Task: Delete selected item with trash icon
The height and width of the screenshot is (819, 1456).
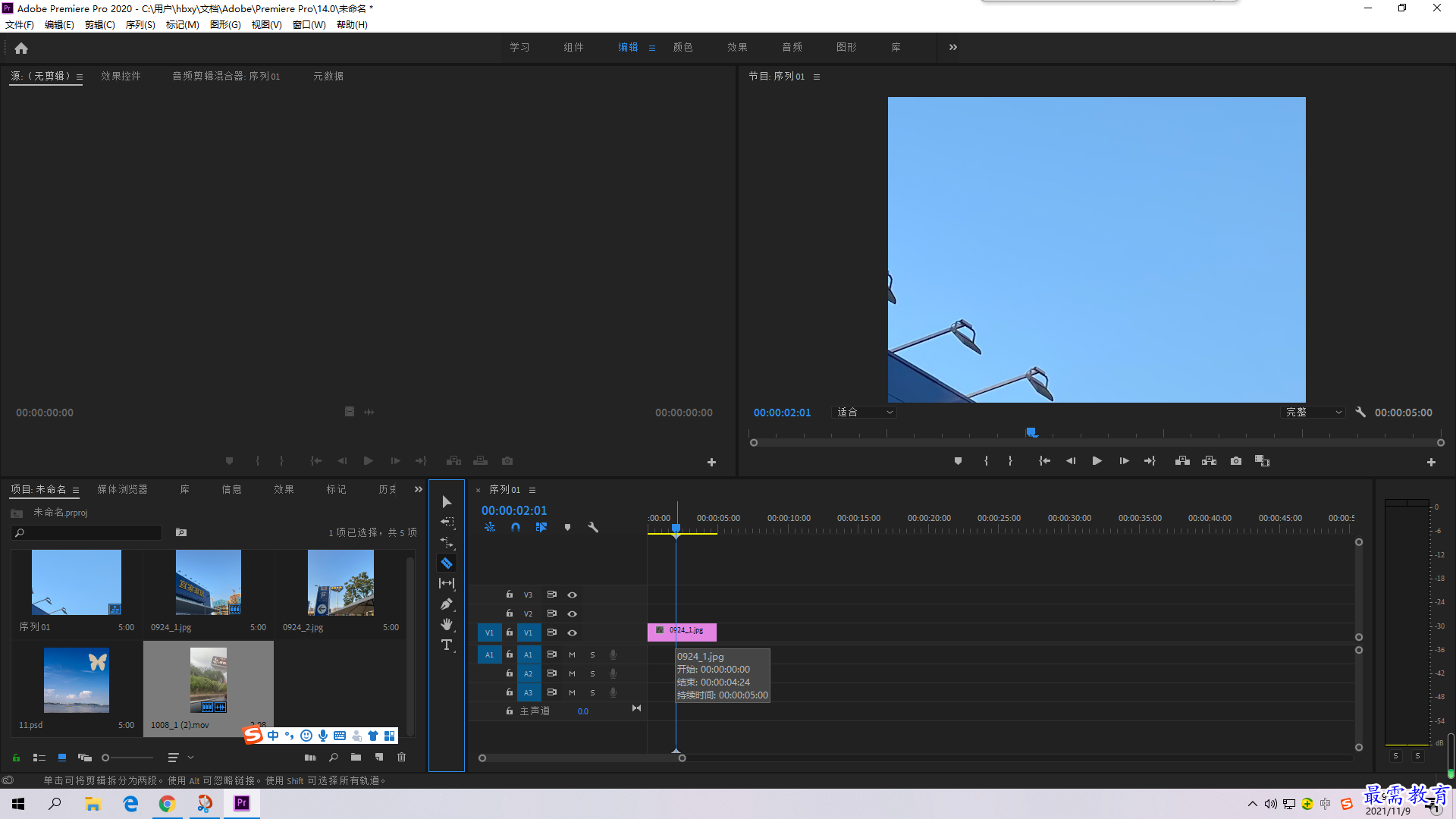Action: tap(402, 757)
